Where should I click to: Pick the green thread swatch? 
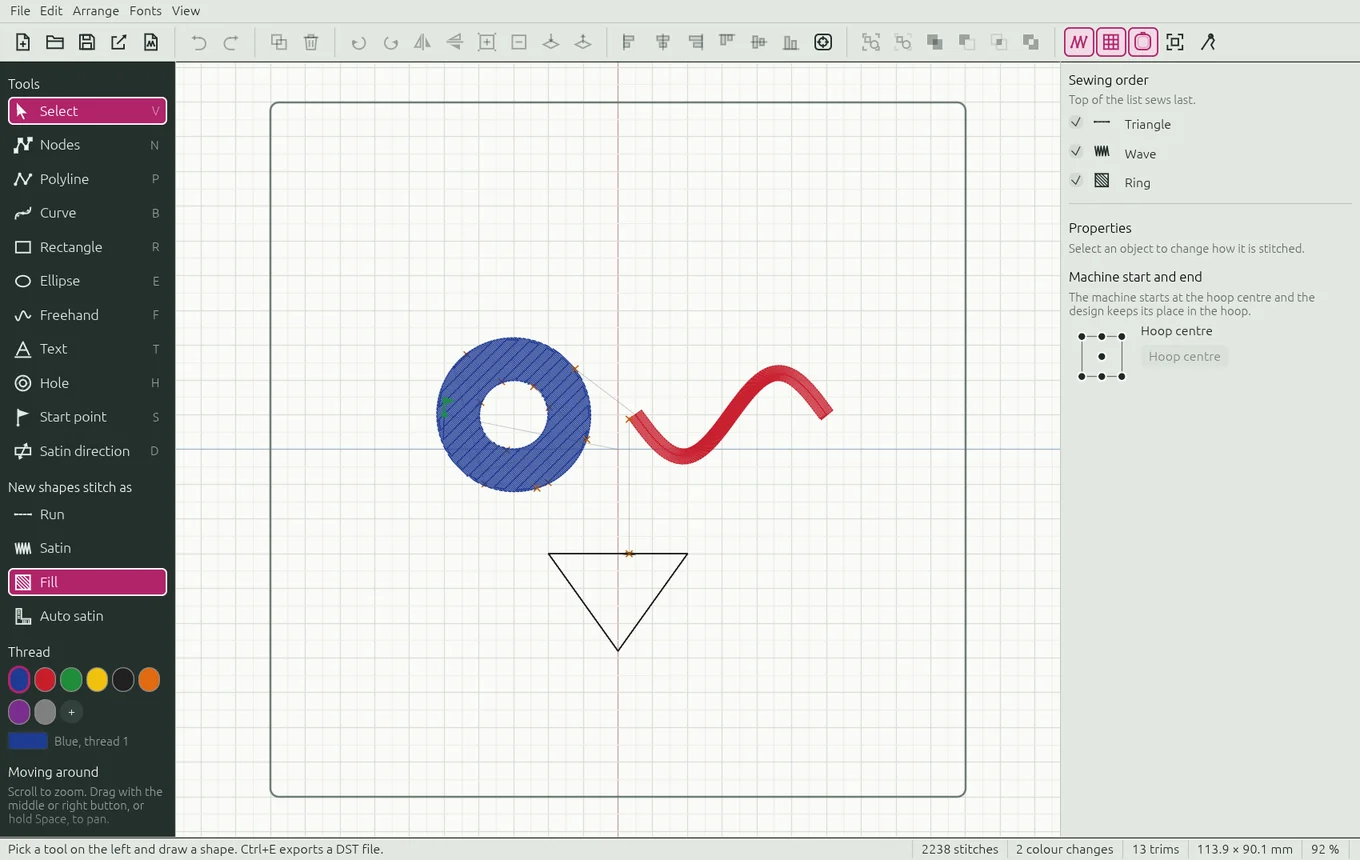click(x=71, y=680)
